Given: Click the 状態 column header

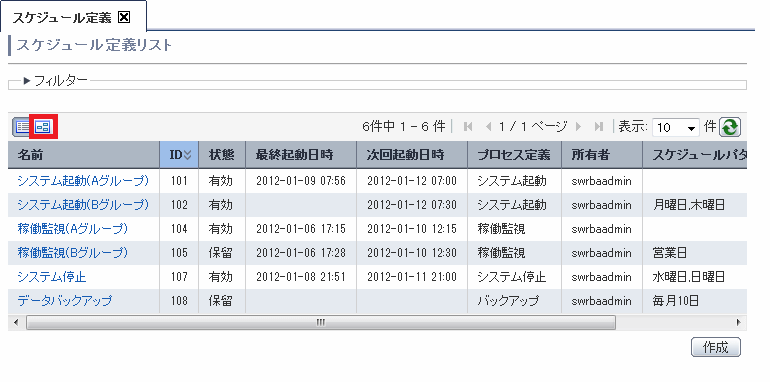Looking at the screenshot, I should click(222, 155).
